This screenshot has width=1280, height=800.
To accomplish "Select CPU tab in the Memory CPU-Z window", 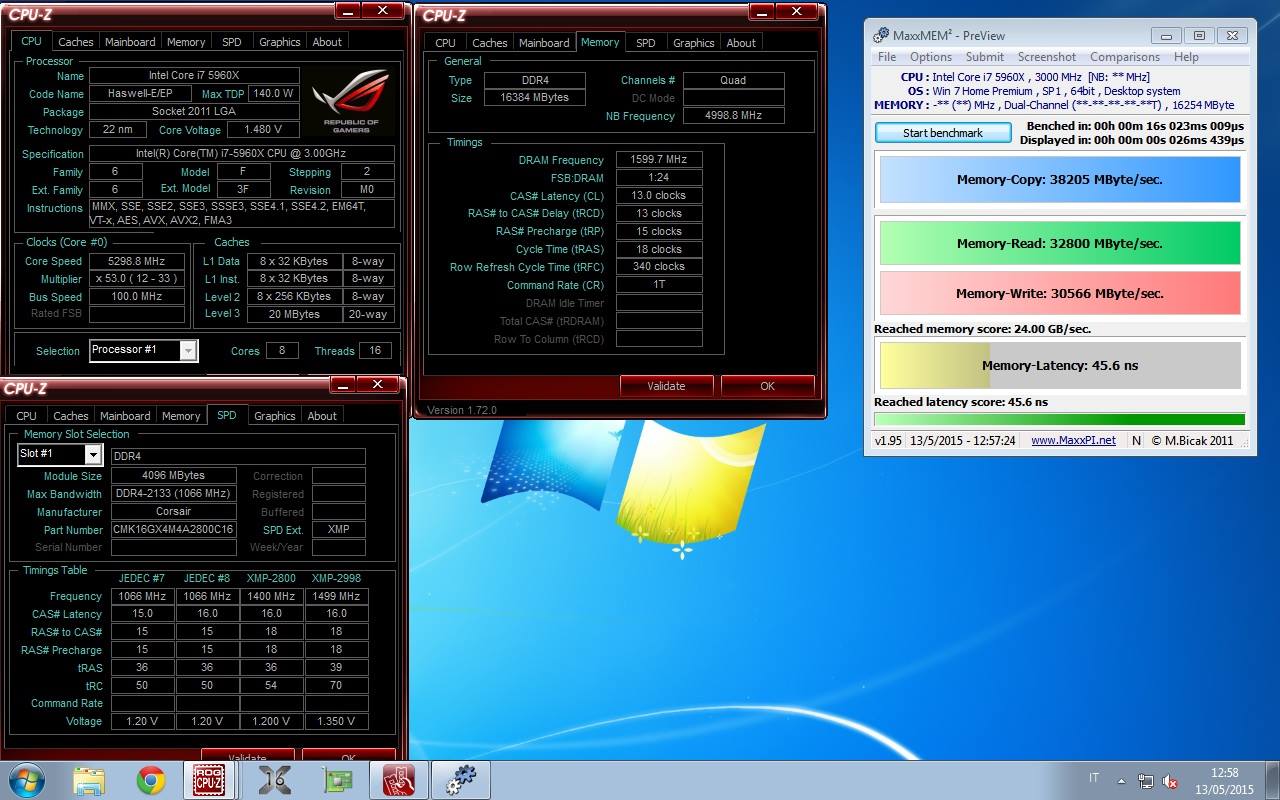I will (x=446, y=43).
